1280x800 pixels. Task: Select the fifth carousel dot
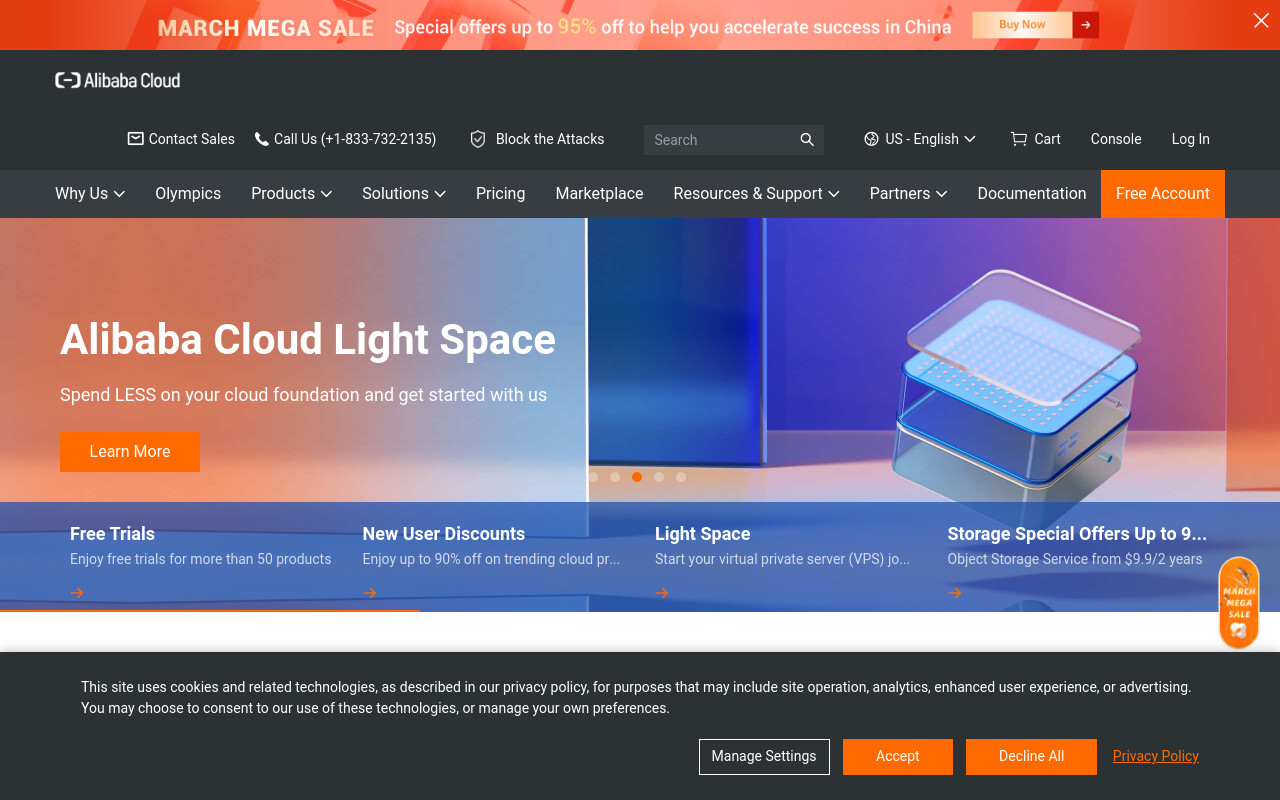[681, 477]
